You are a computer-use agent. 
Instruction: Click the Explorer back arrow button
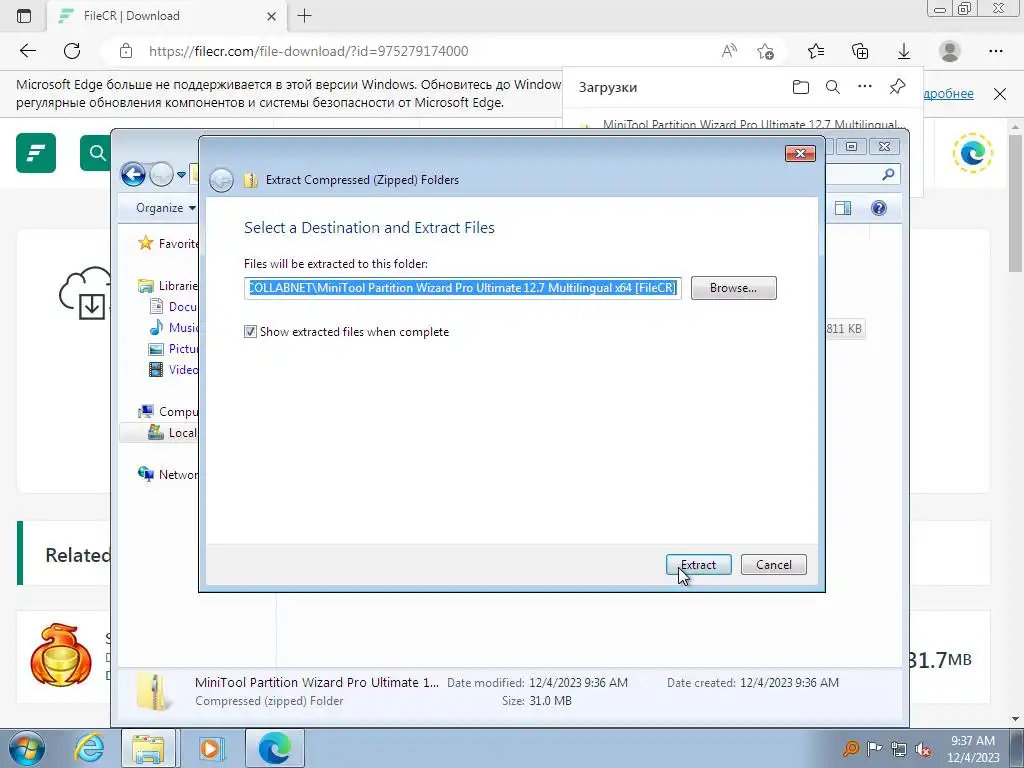click(x=133, y=174)
